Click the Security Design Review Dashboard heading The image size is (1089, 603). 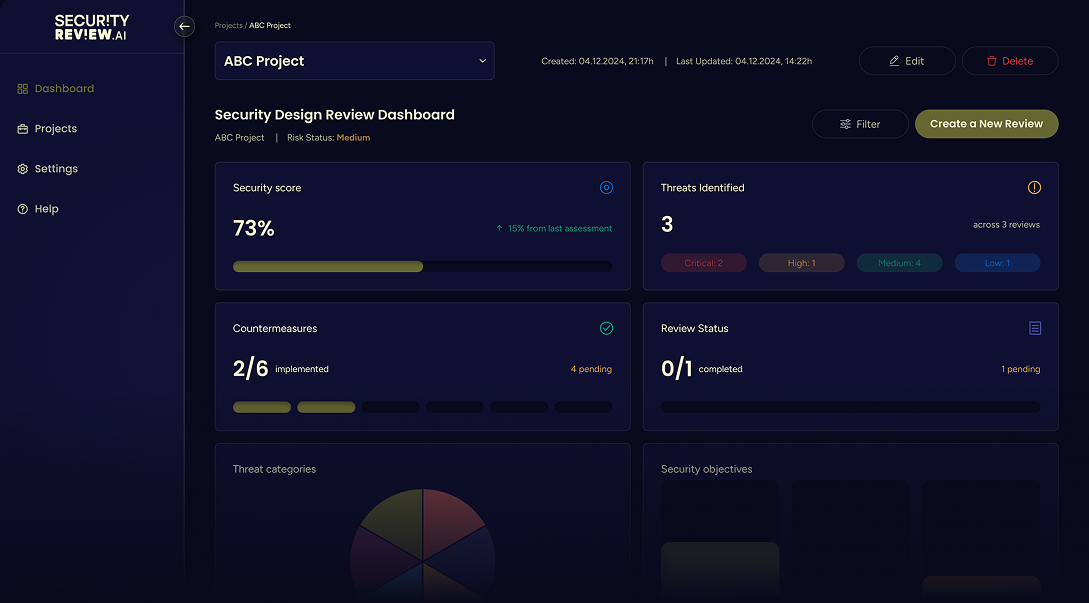335,115
